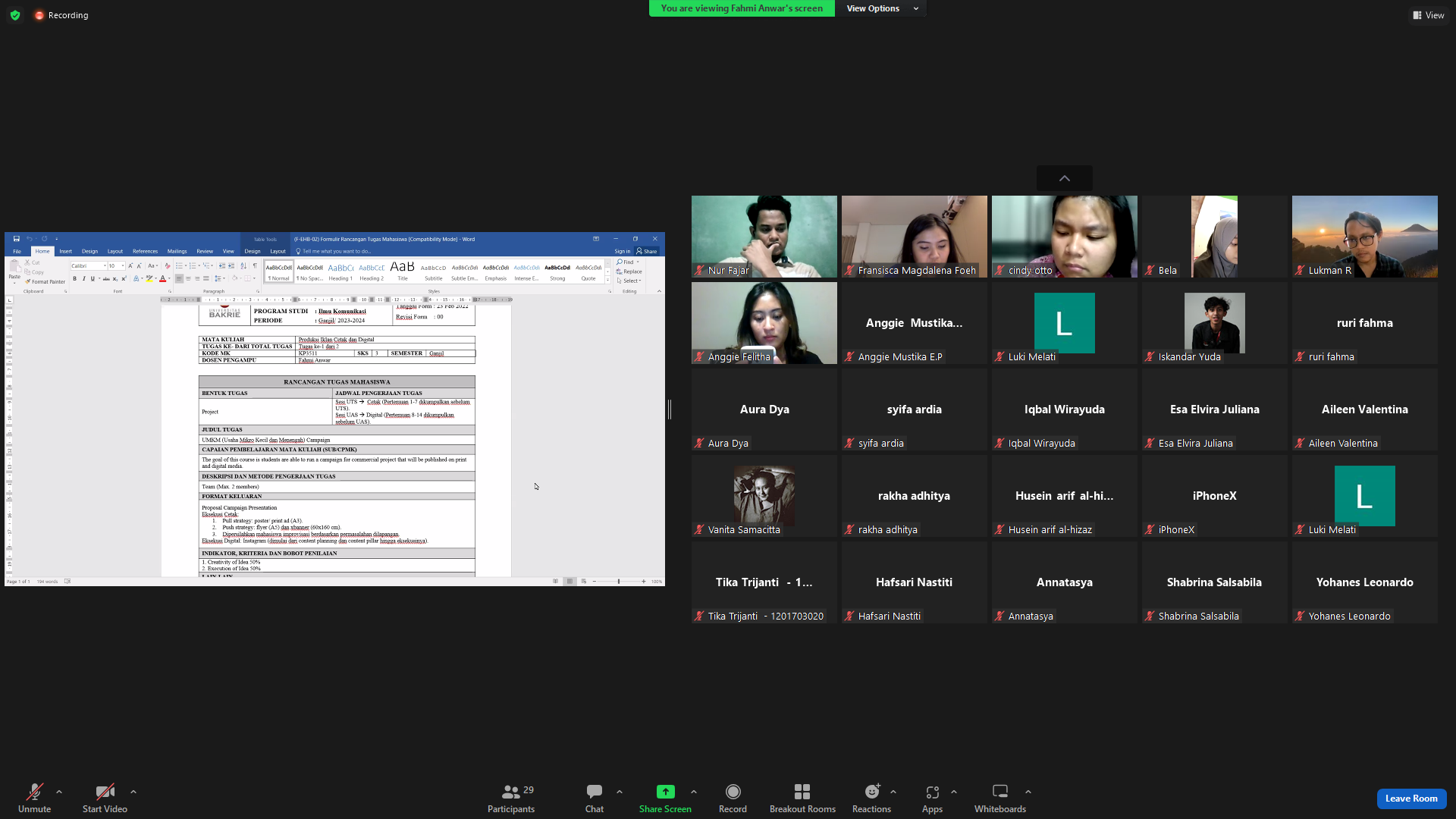Click Replace in Word Editing group
The image size is (1456, 819).
(x=629, y=271)
